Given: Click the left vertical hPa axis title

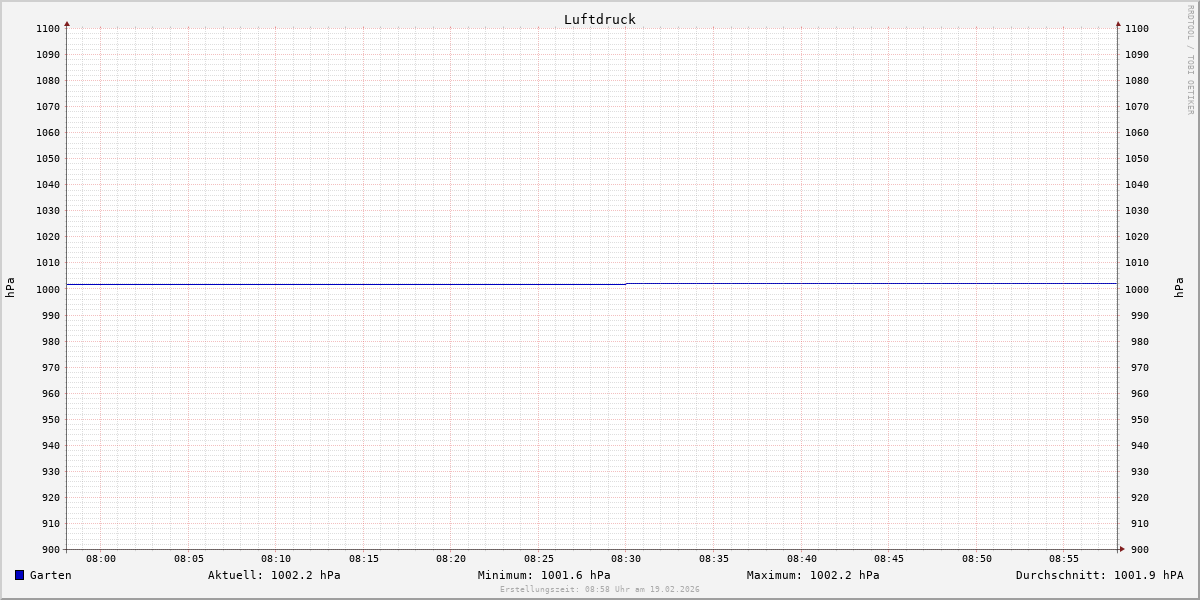Looking at the screenshot, I should [x=10, y=288].
